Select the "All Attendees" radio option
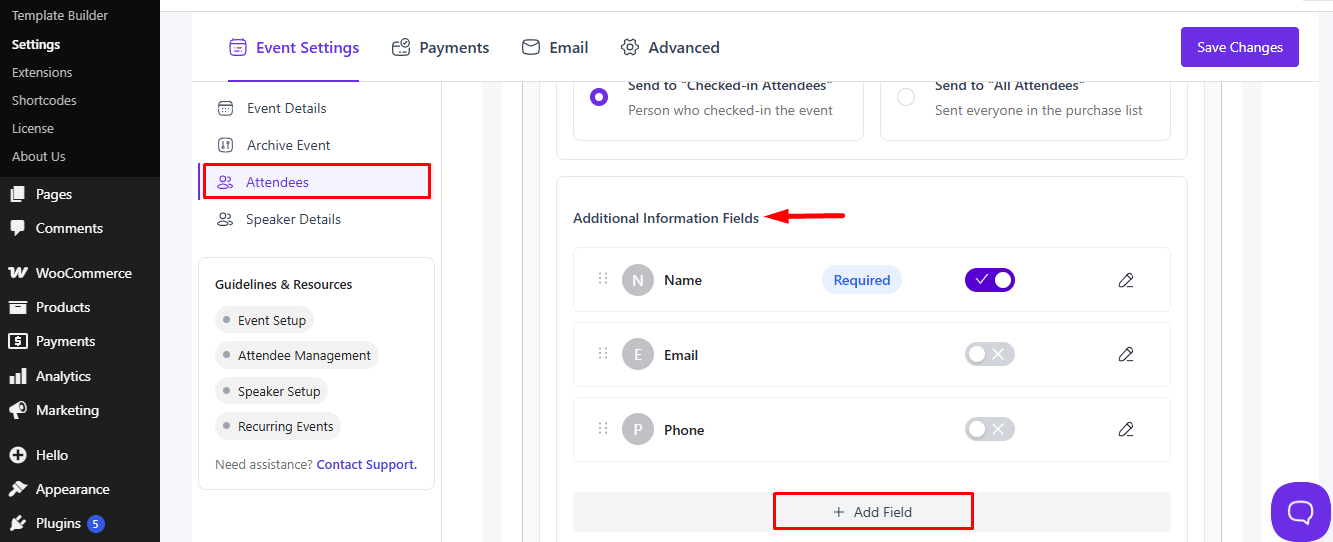Image resolution: width=1333 pixels, height=542 pixels. coord(906,97)
